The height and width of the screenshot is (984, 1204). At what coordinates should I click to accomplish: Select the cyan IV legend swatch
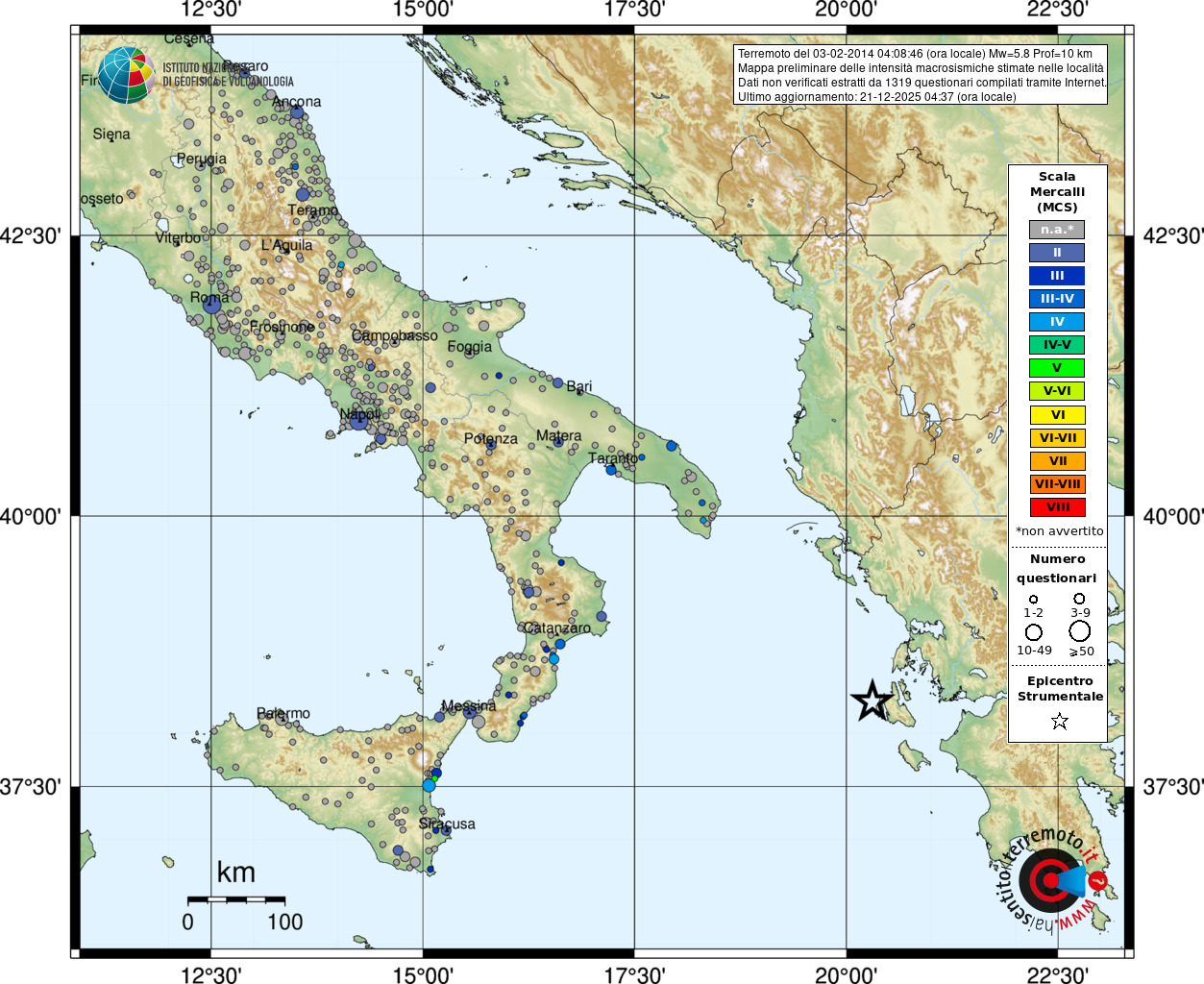point(1057,322)
